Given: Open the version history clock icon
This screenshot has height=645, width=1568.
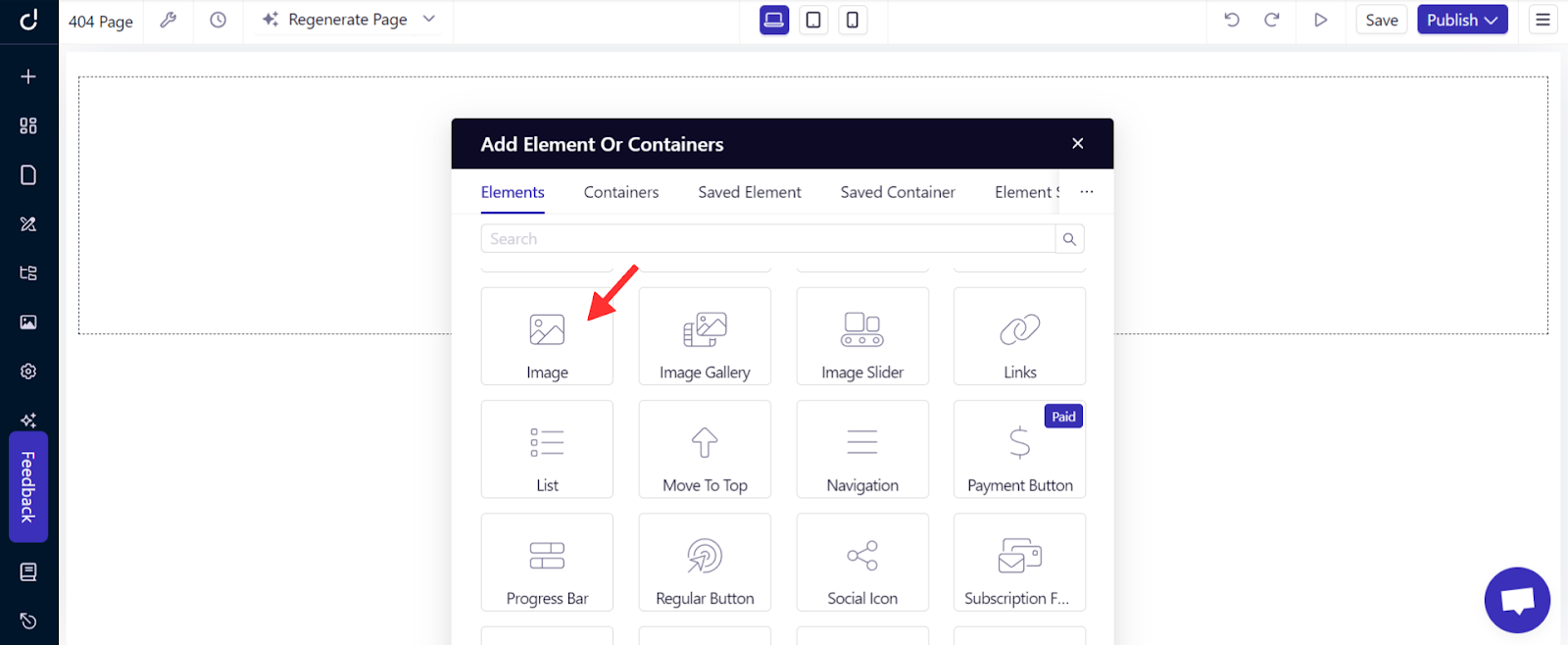Looking at the screenshot, I should click(x=218, y=20).
